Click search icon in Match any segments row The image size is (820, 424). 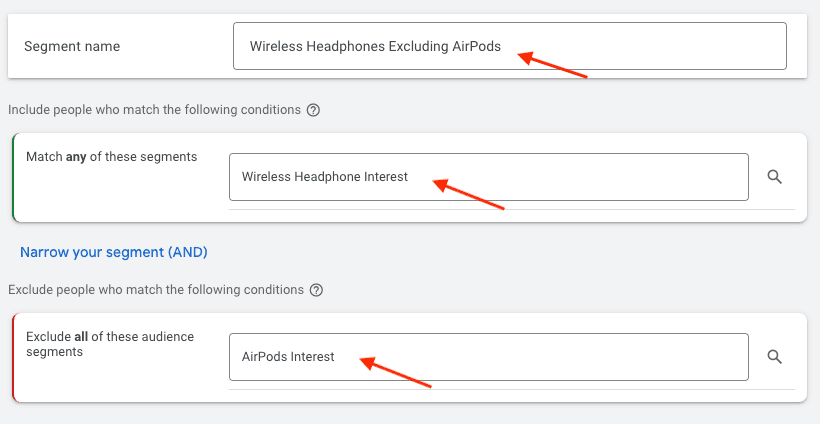point(774,177)
